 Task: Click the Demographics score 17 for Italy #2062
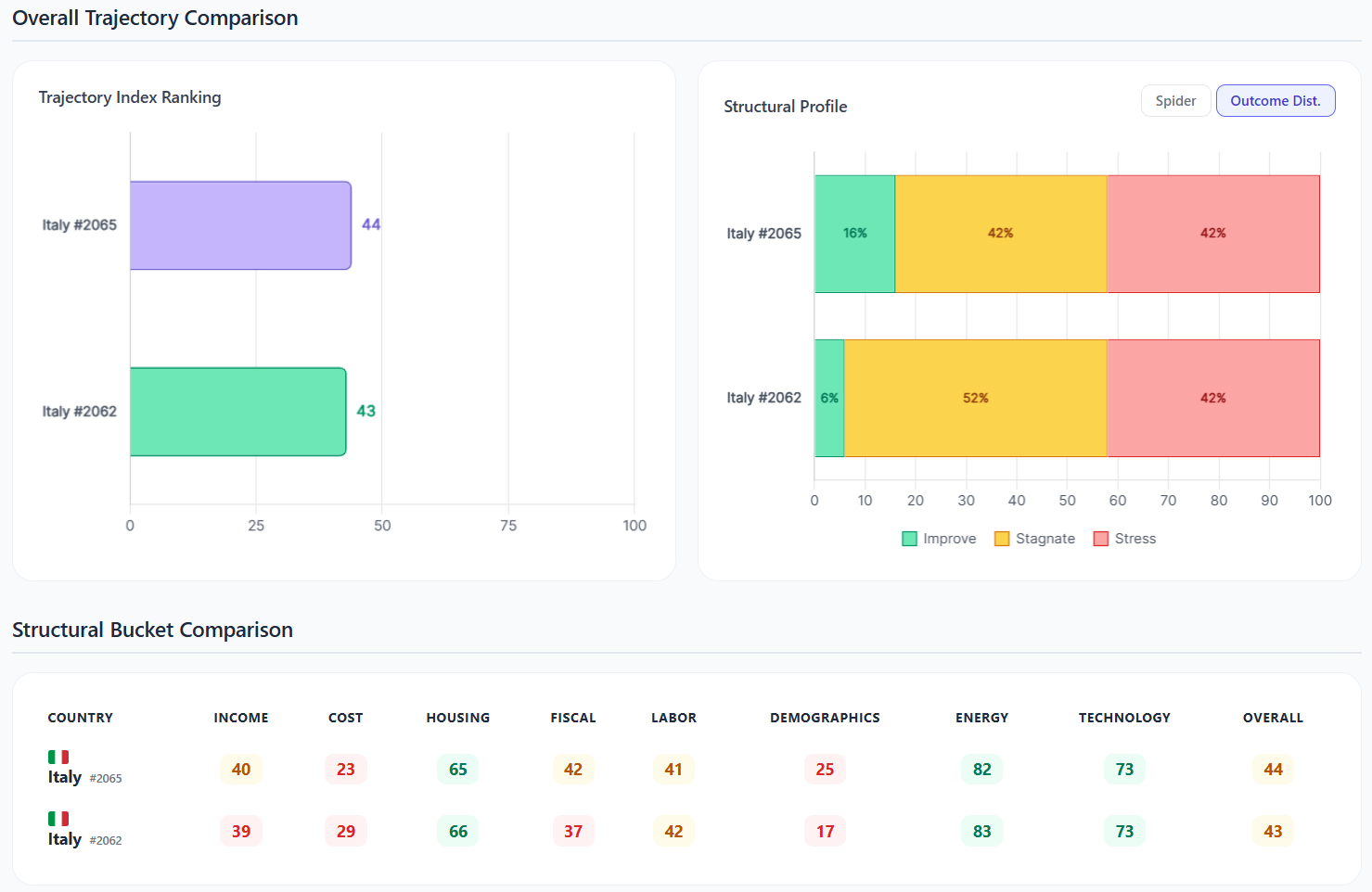click(825, 832)
